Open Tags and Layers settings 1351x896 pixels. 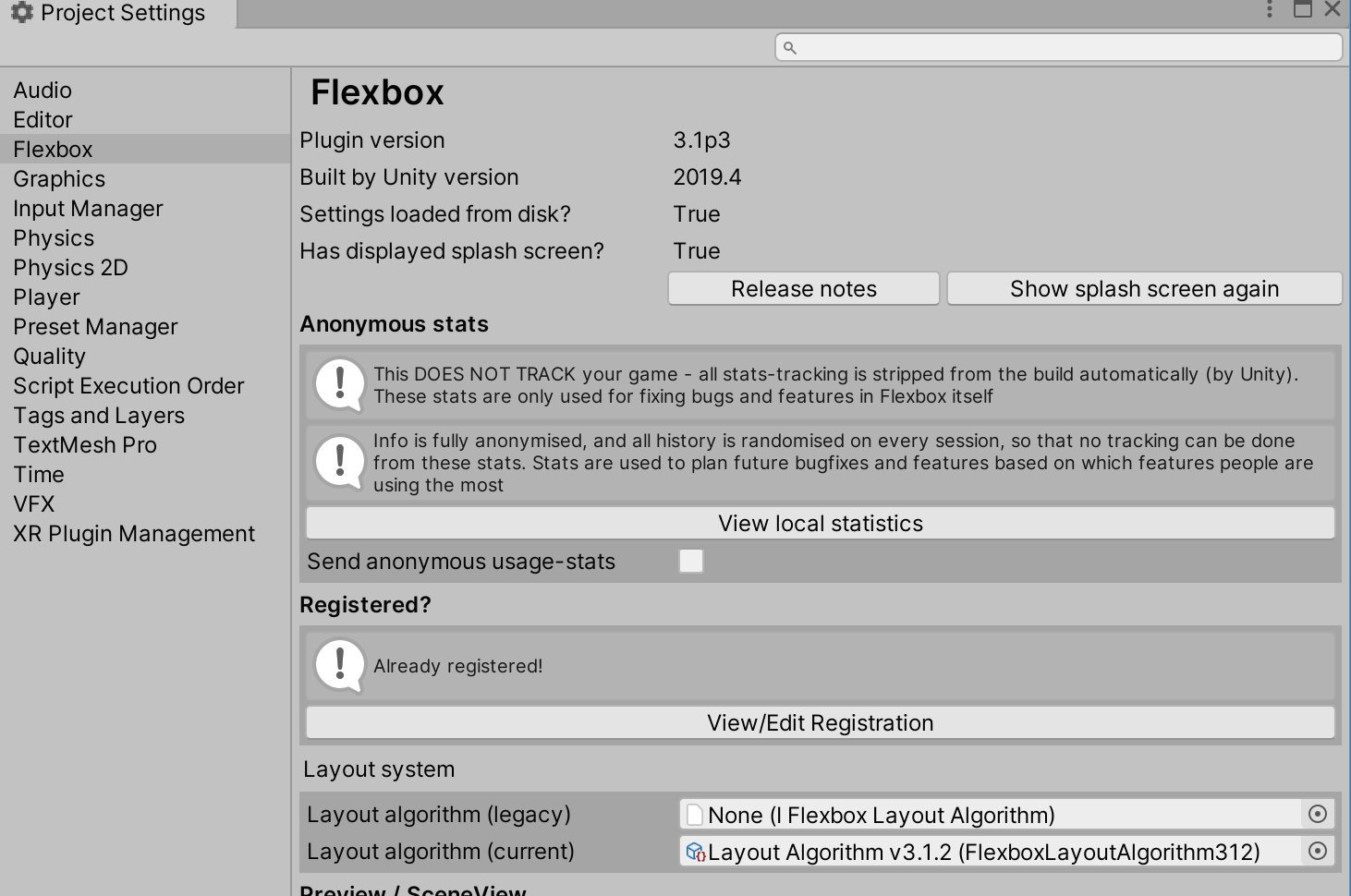[145, 415]
